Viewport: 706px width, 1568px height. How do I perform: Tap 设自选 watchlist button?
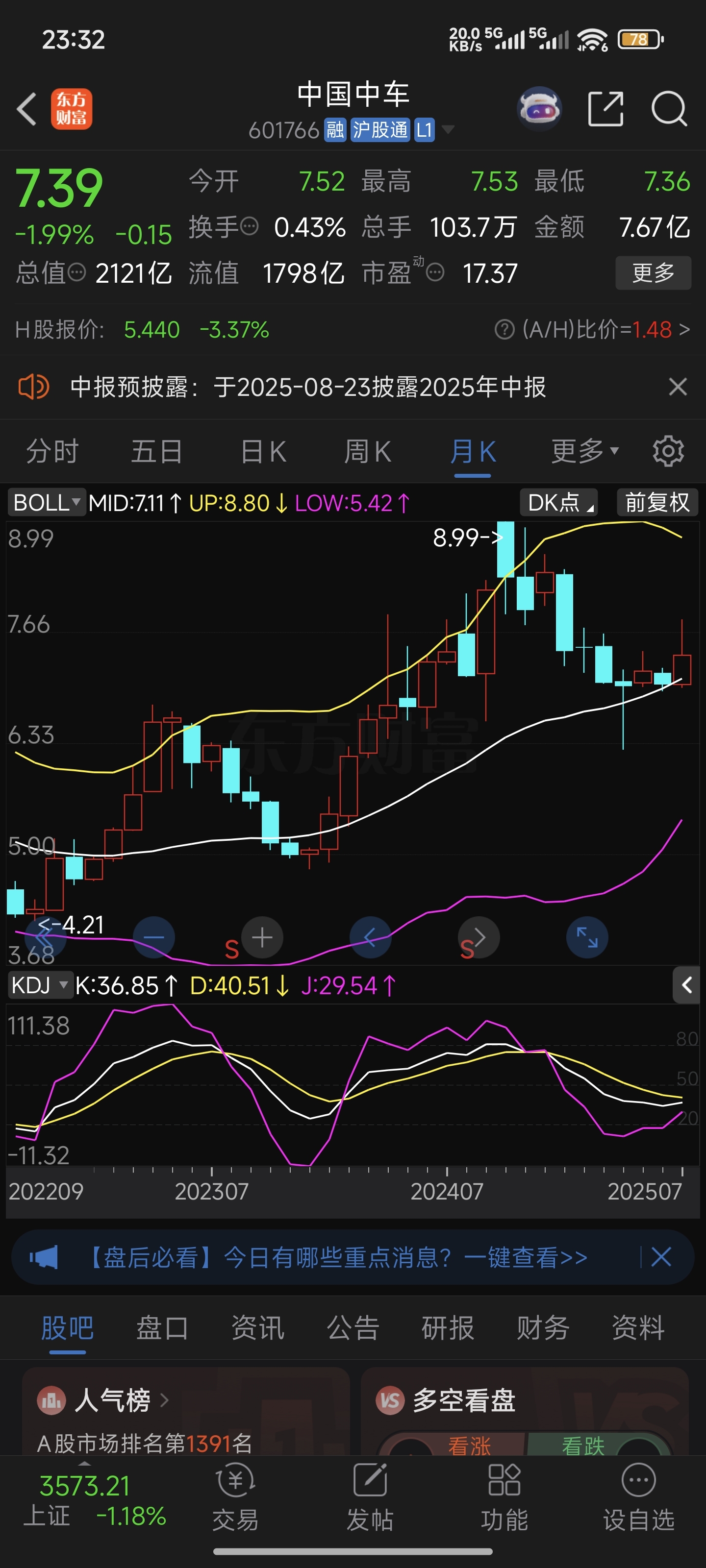click(x=638, y=1498)
